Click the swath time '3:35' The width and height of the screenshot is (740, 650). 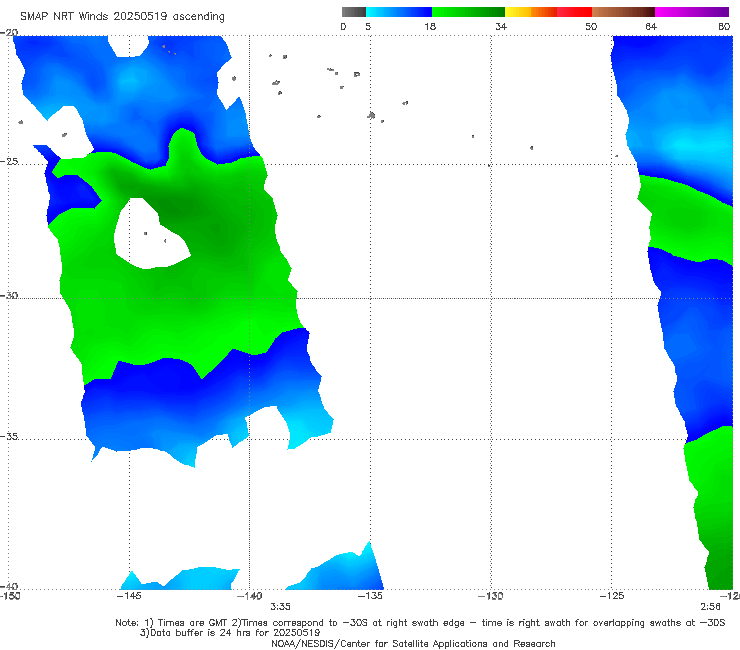point(280,607)
